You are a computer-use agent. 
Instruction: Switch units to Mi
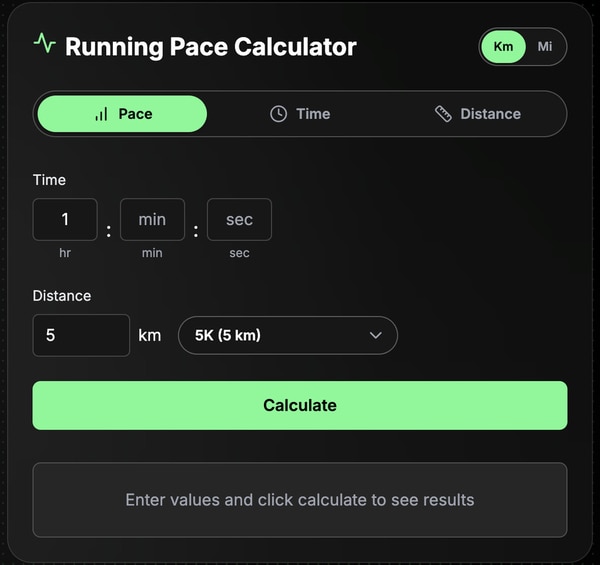point(545,47)
